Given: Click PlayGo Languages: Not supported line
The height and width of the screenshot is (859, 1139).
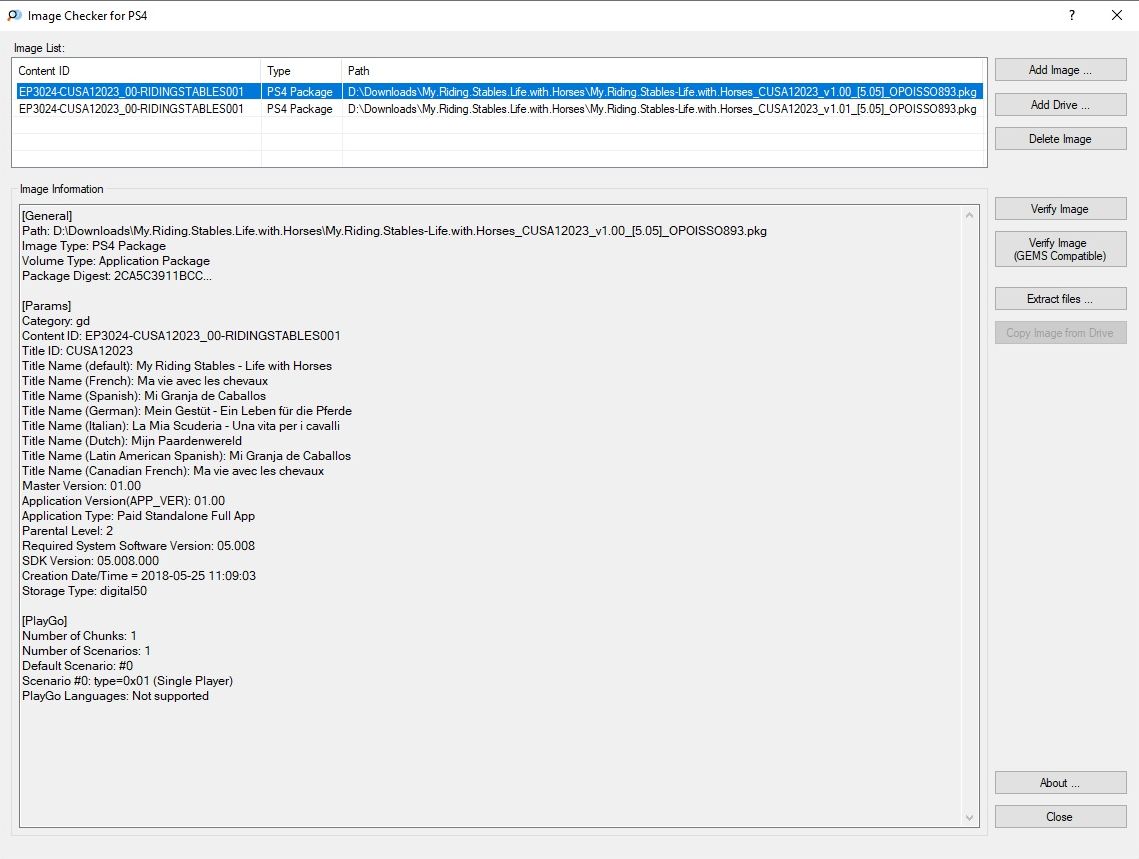Looking at the screenshot, I should coord(115,696).
